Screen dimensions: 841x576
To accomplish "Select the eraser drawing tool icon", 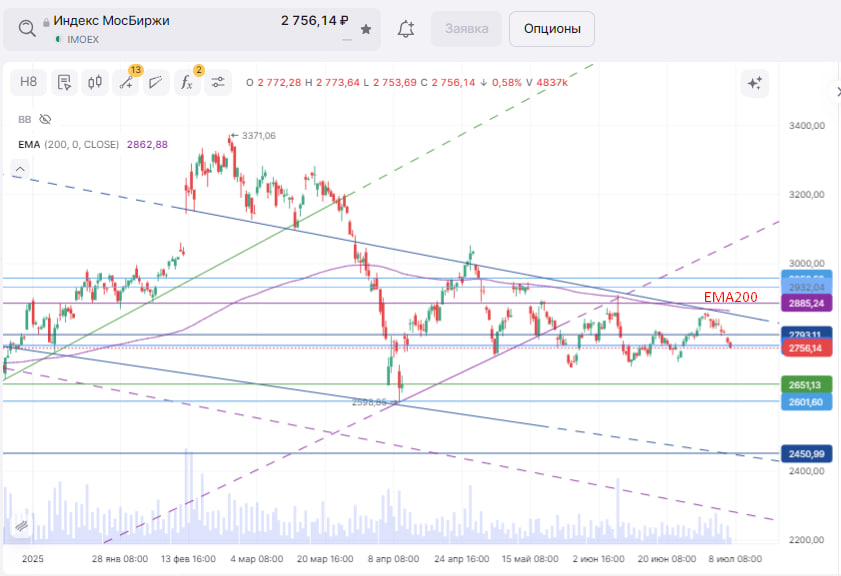I will (156, 82).
